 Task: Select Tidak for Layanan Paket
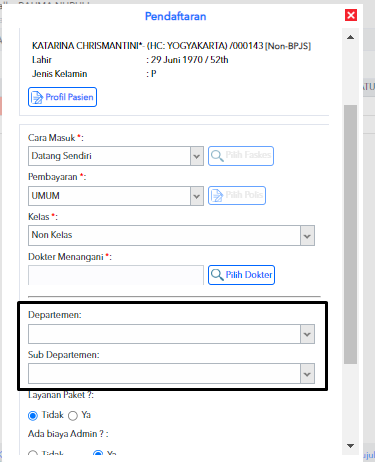[33, 416]
